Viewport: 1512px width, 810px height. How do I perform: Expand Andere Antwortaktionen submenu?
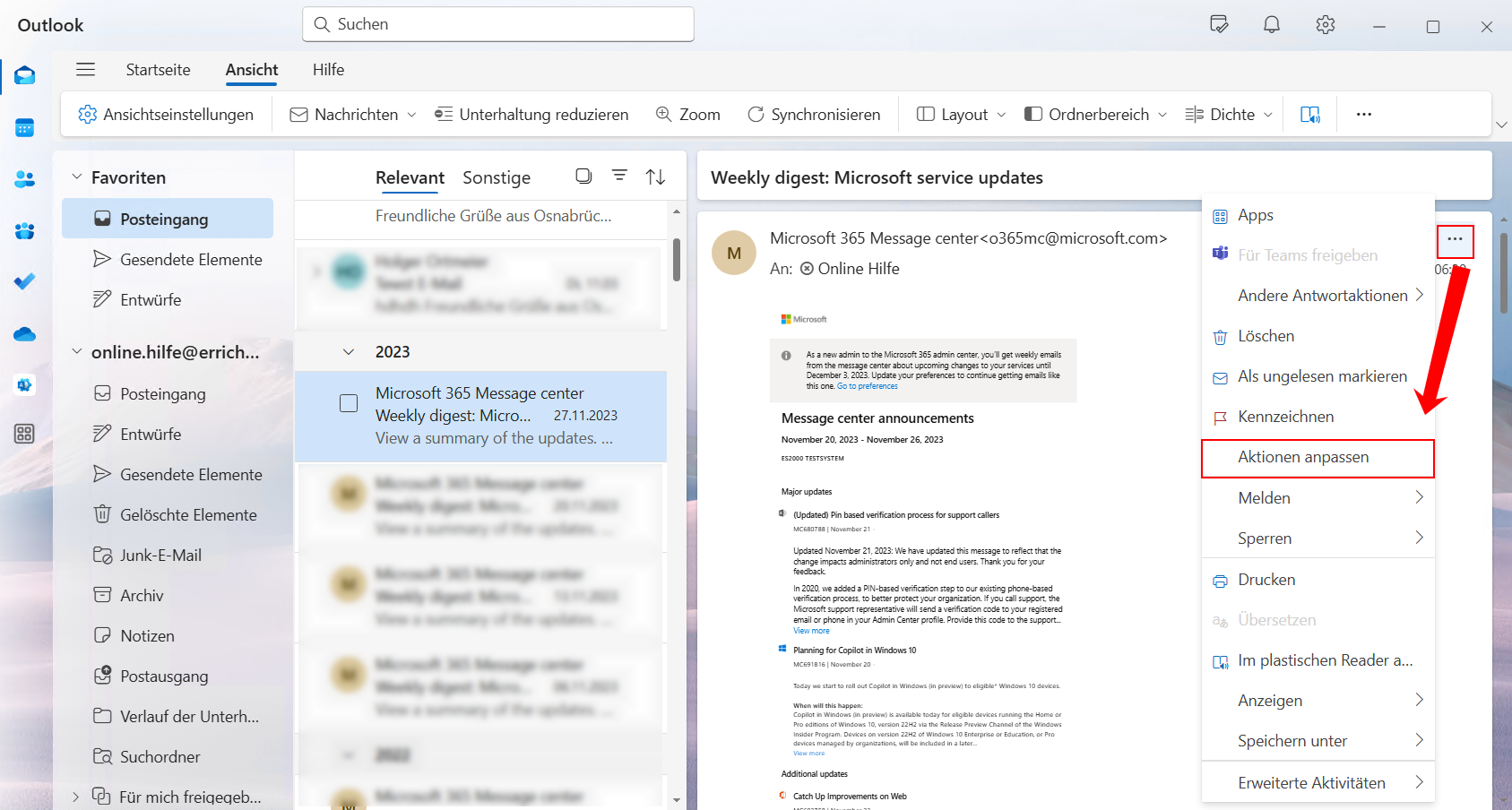(1318, 296)
